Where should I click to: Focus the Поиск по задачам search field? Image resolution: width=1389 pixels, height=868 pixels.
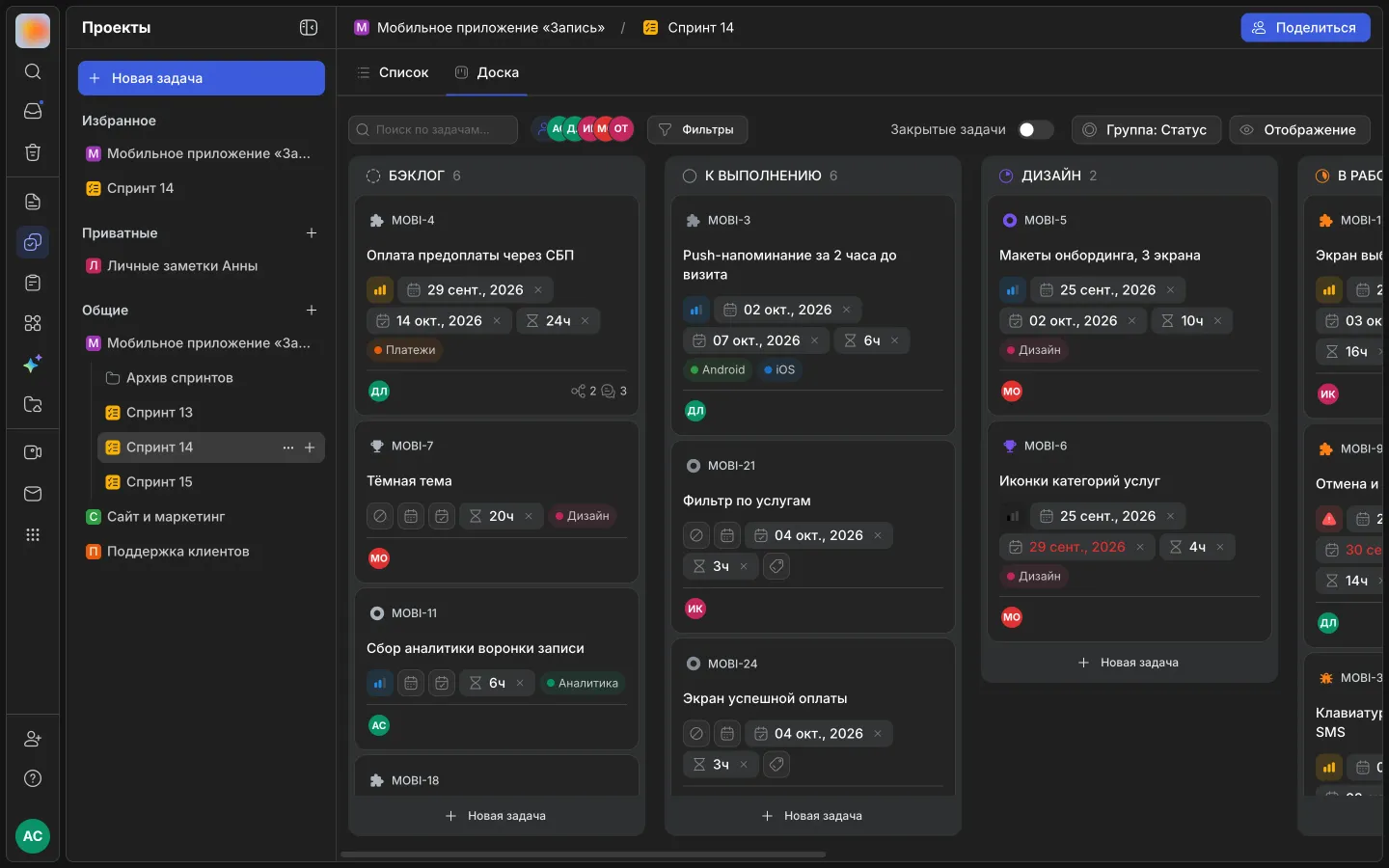pyautogui.click(x=433, y=129)
